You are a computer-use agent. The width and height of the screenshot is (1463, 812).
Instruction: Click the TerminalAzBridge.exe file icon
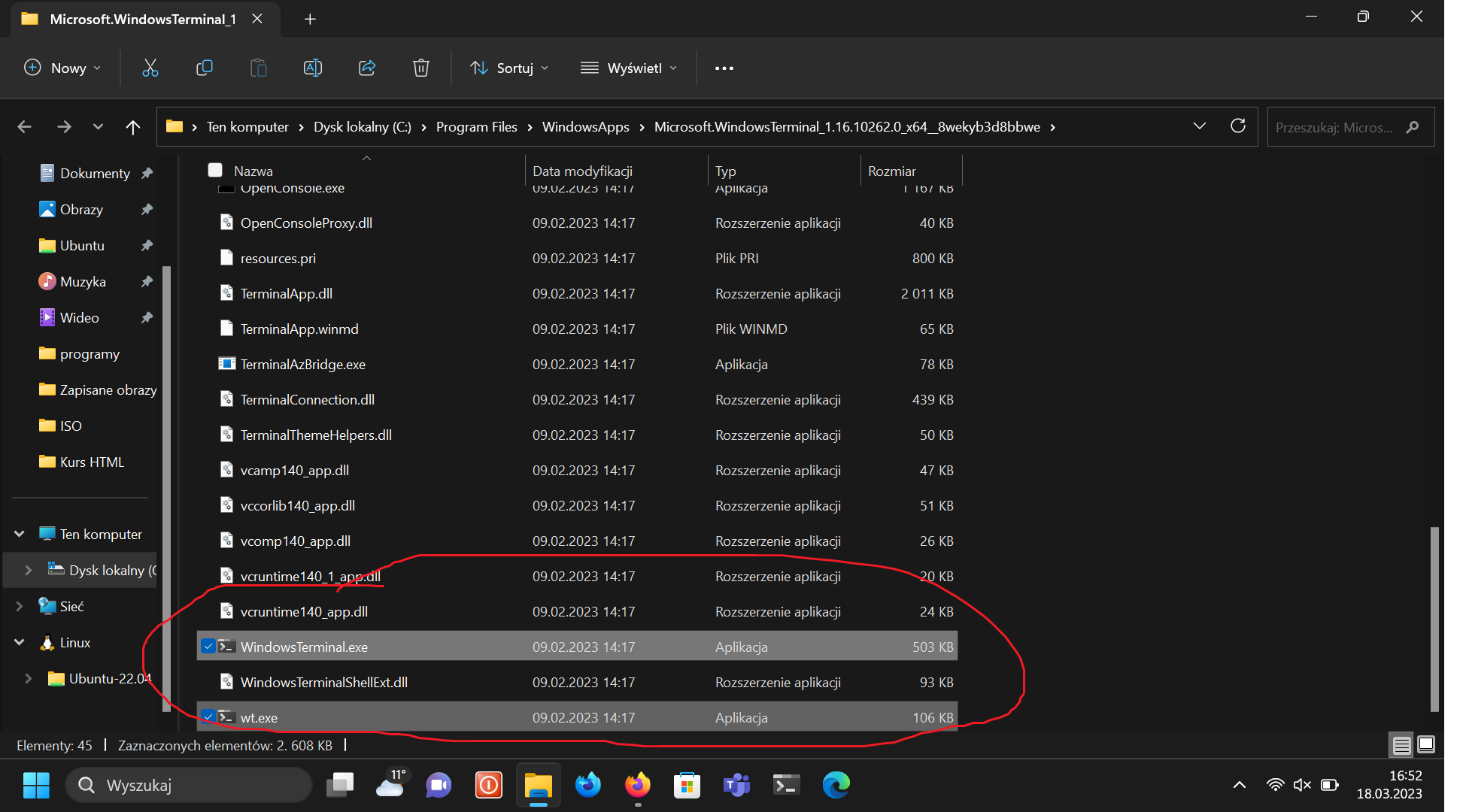tap(226, 364)
